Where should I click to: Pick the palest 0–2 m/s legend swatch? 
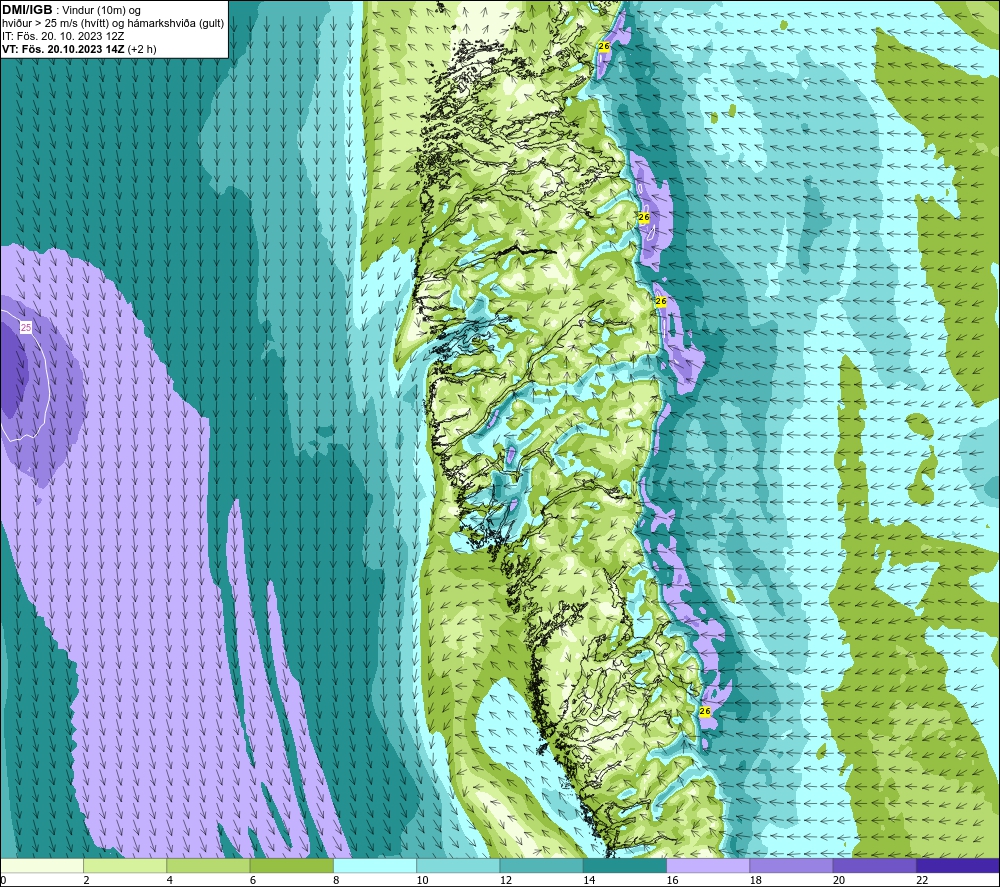pos(42,865)
